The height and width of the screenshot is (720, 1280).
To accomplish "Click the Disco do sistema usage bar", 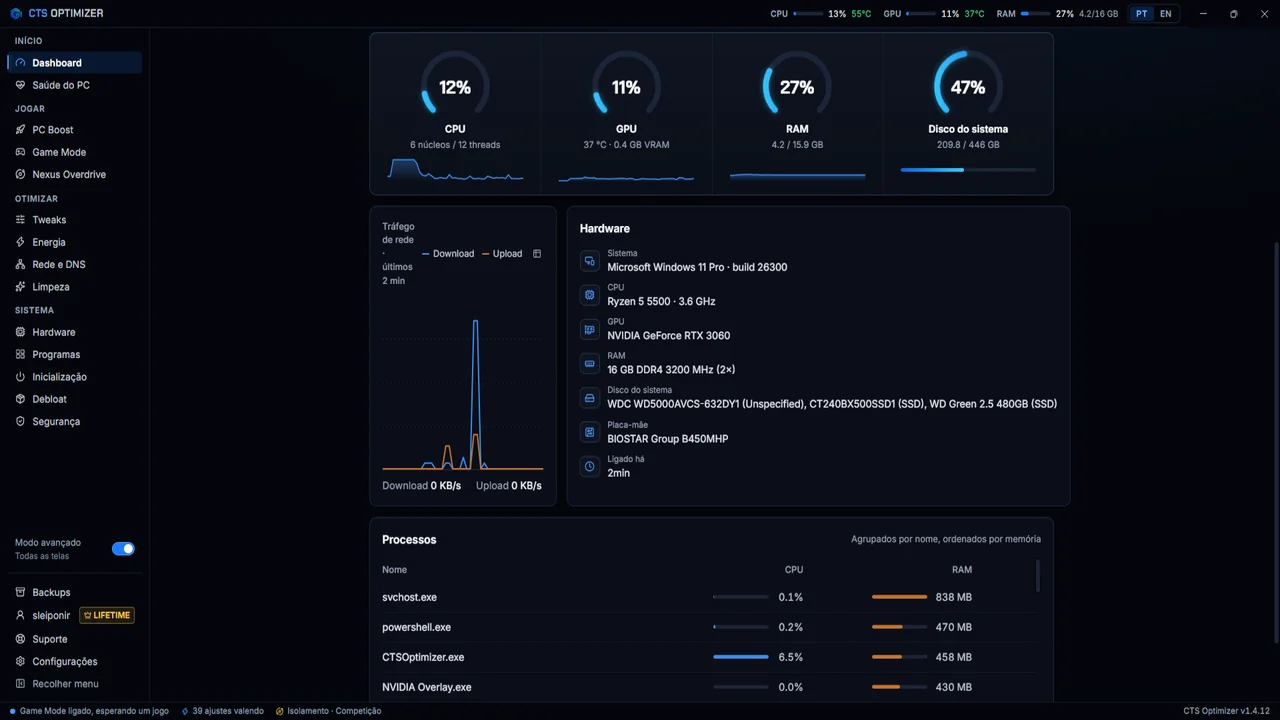I will [968, 170].
